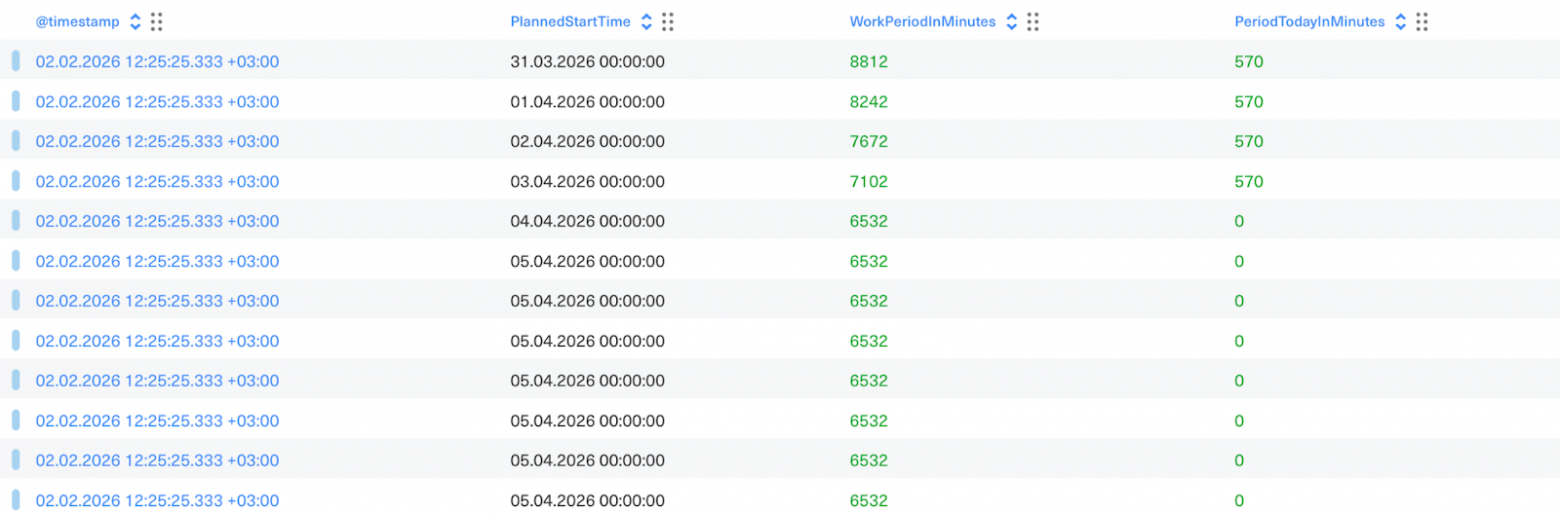
Task: Sort by PeriodTodayInMinutes using its arrows
Action: click(1401, 22)
